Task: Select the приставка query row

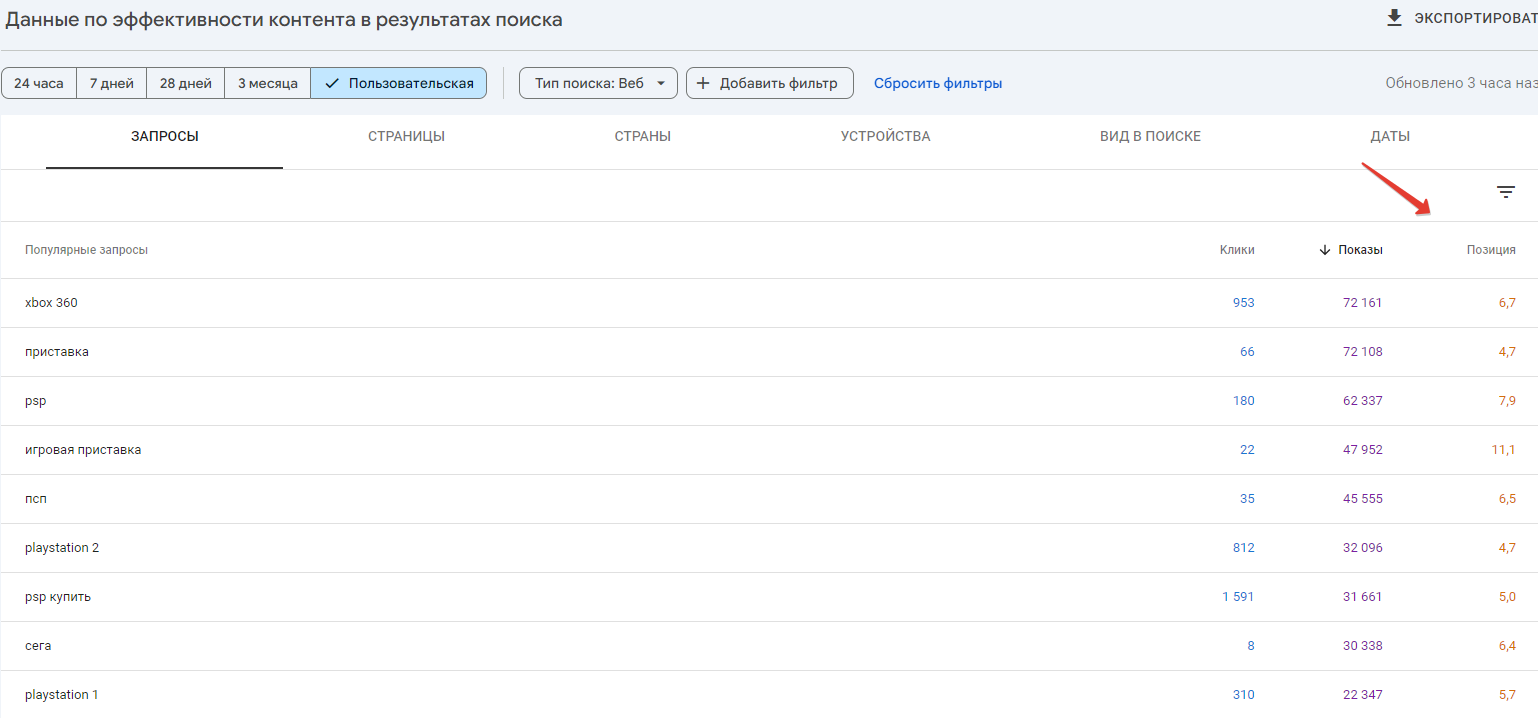Action: [x=769, y=352]
